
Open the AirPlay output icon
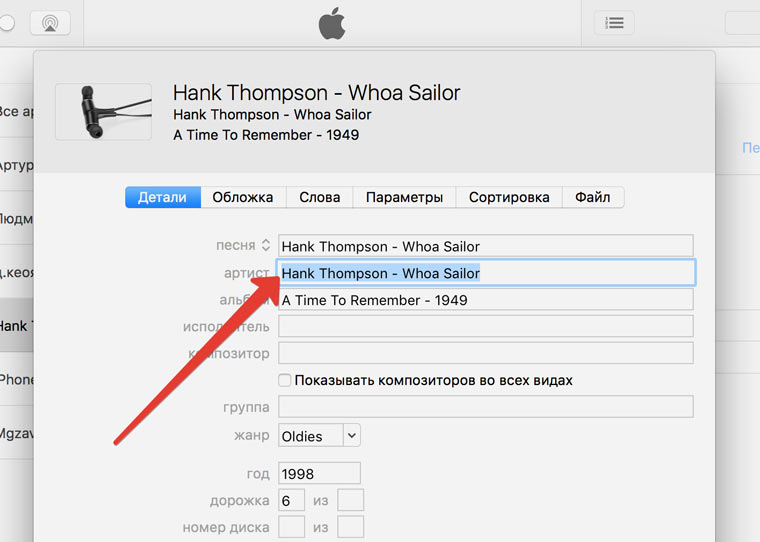[x=50, y=22]
